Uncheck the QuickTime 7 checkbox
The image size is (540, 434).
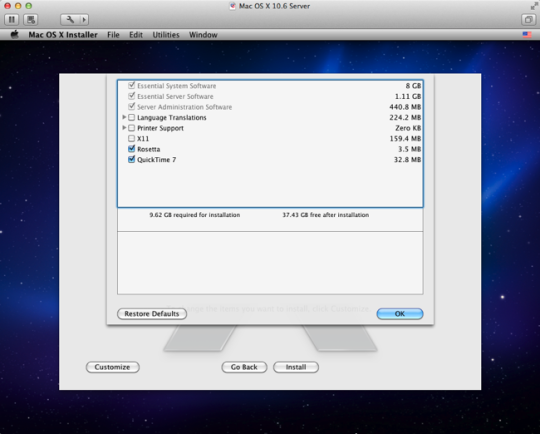tap(131, 159)
